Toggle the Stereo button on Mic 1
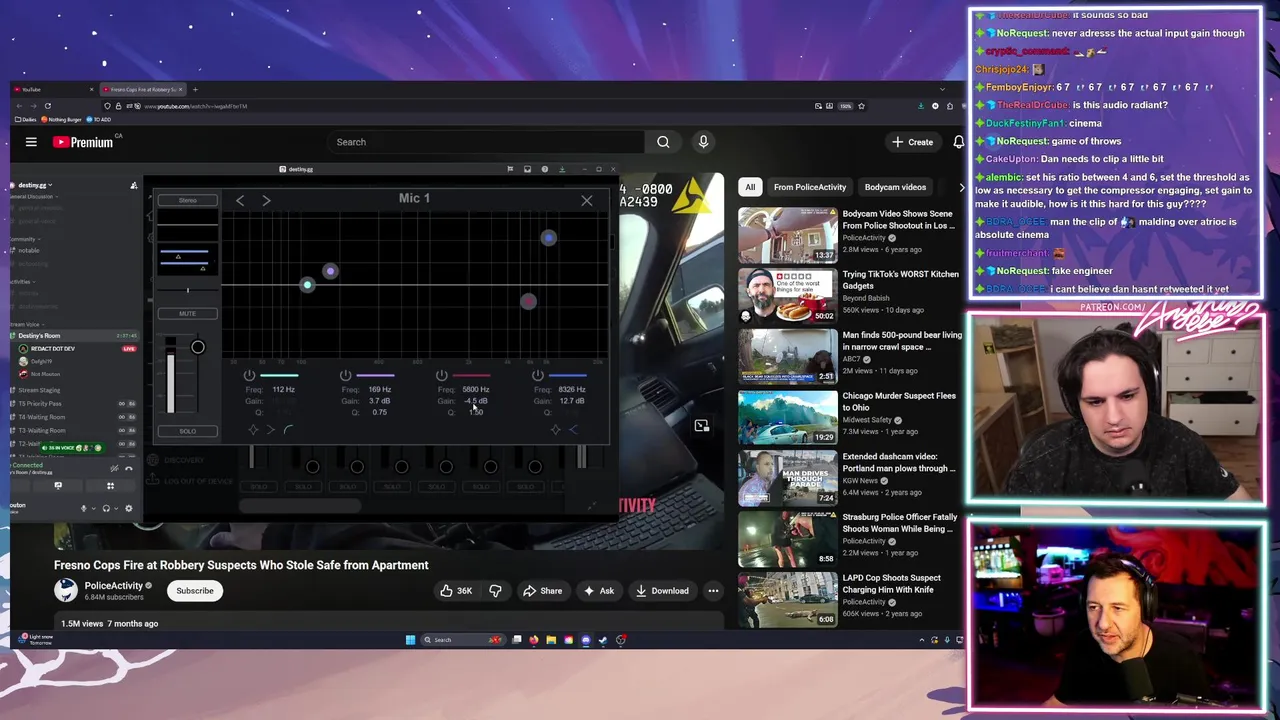This screenshot has width=1280, height=720. pos(187,201)
